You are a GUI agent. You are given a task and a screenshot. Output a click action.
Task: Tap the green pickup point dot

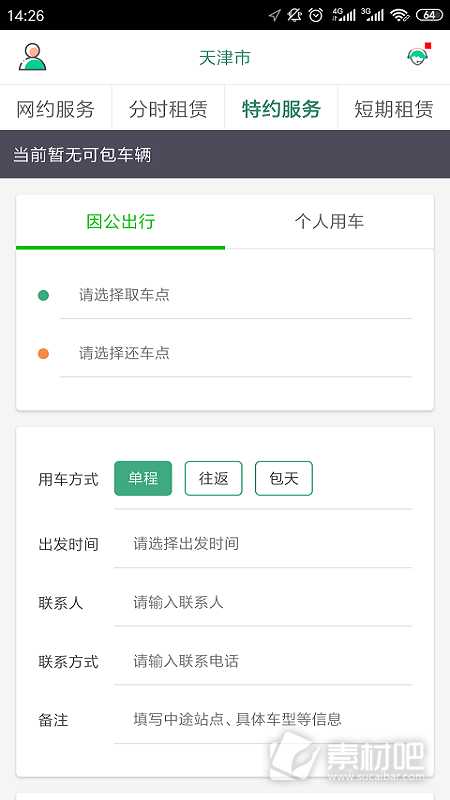coord(43,295)
